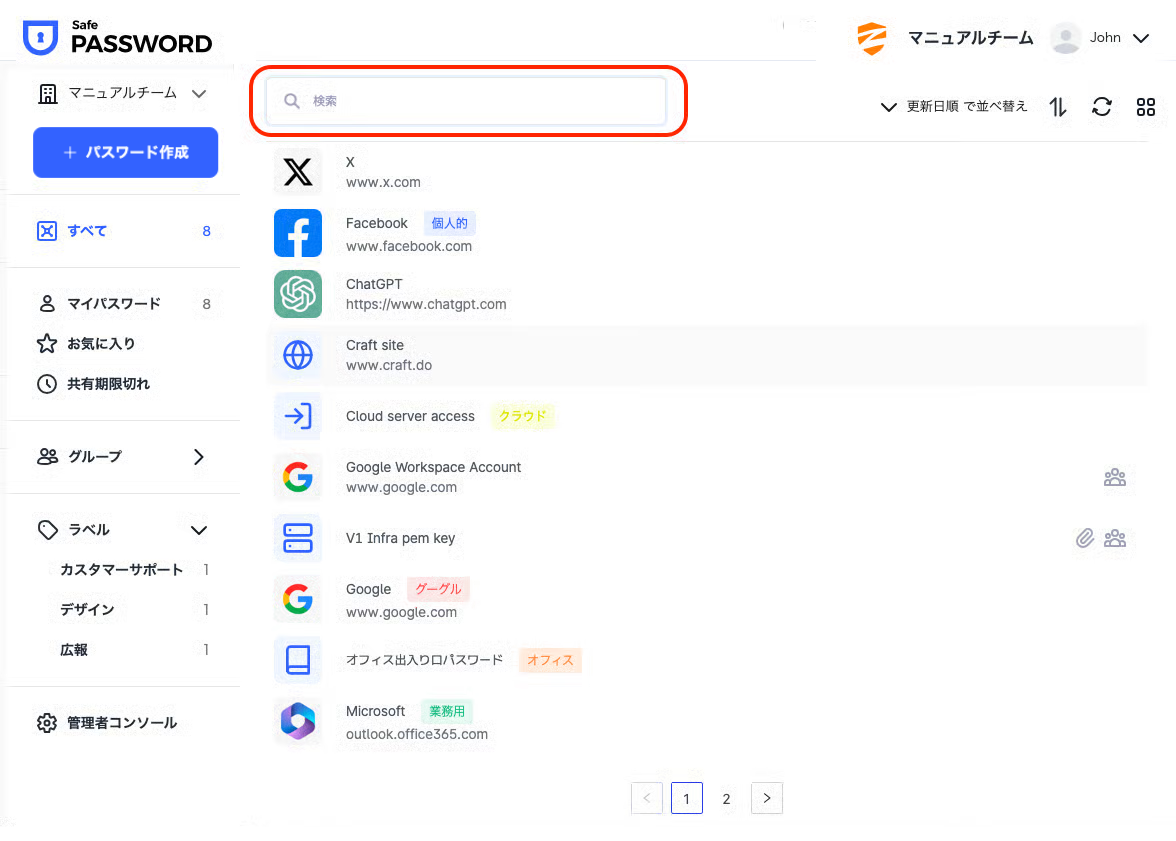Select マイパスワード in the sidebar
1176x841 pixels.
[113, 304]
